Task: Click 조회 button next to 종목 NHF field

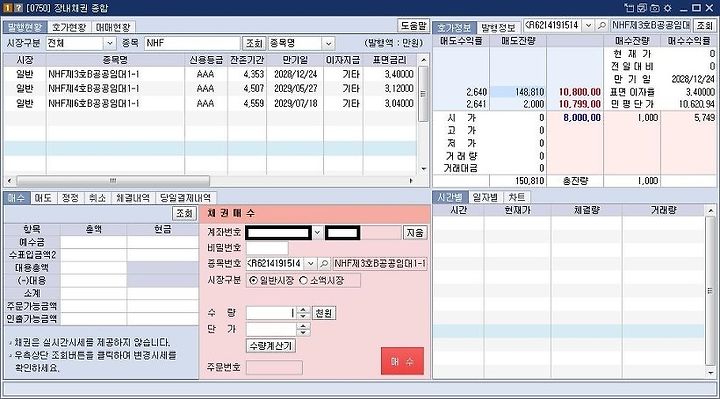Action: tap(254, 43)
